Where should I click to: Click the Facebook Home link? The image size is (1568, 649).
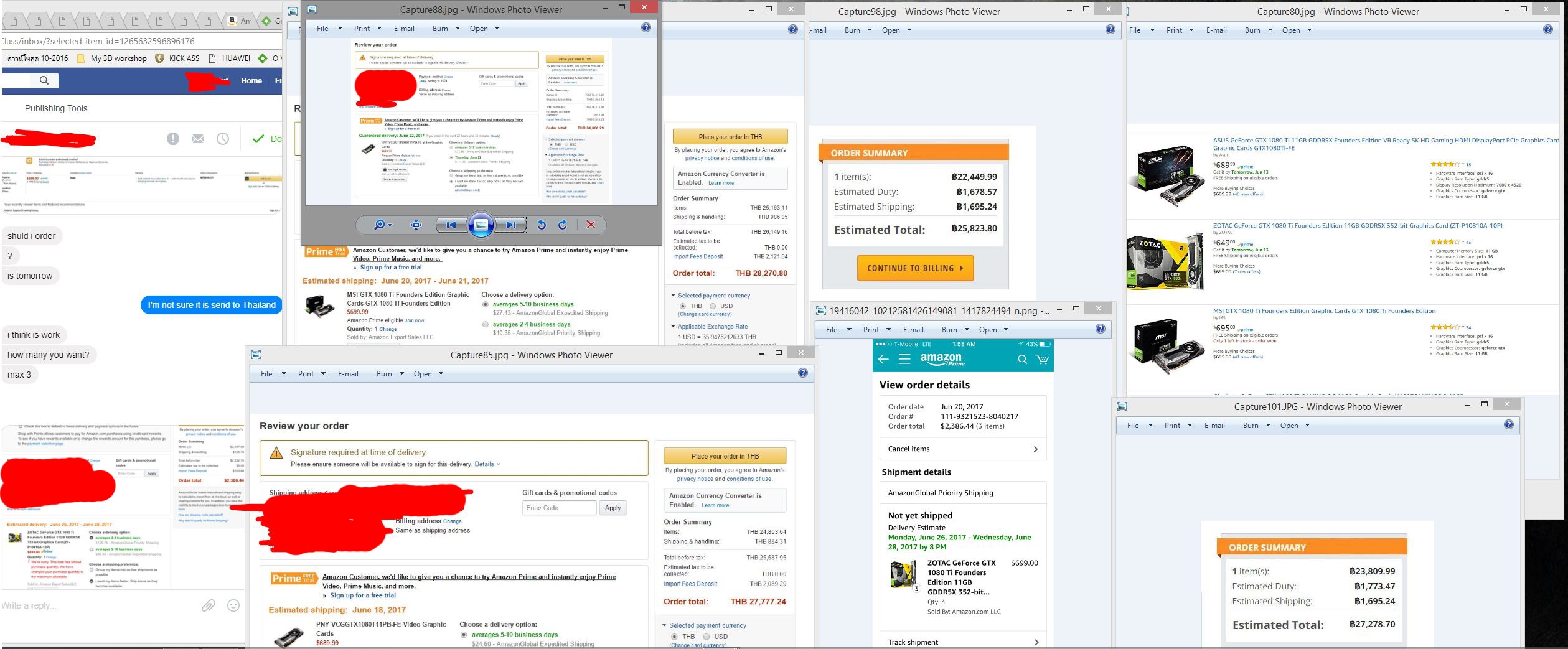point(251,80)
